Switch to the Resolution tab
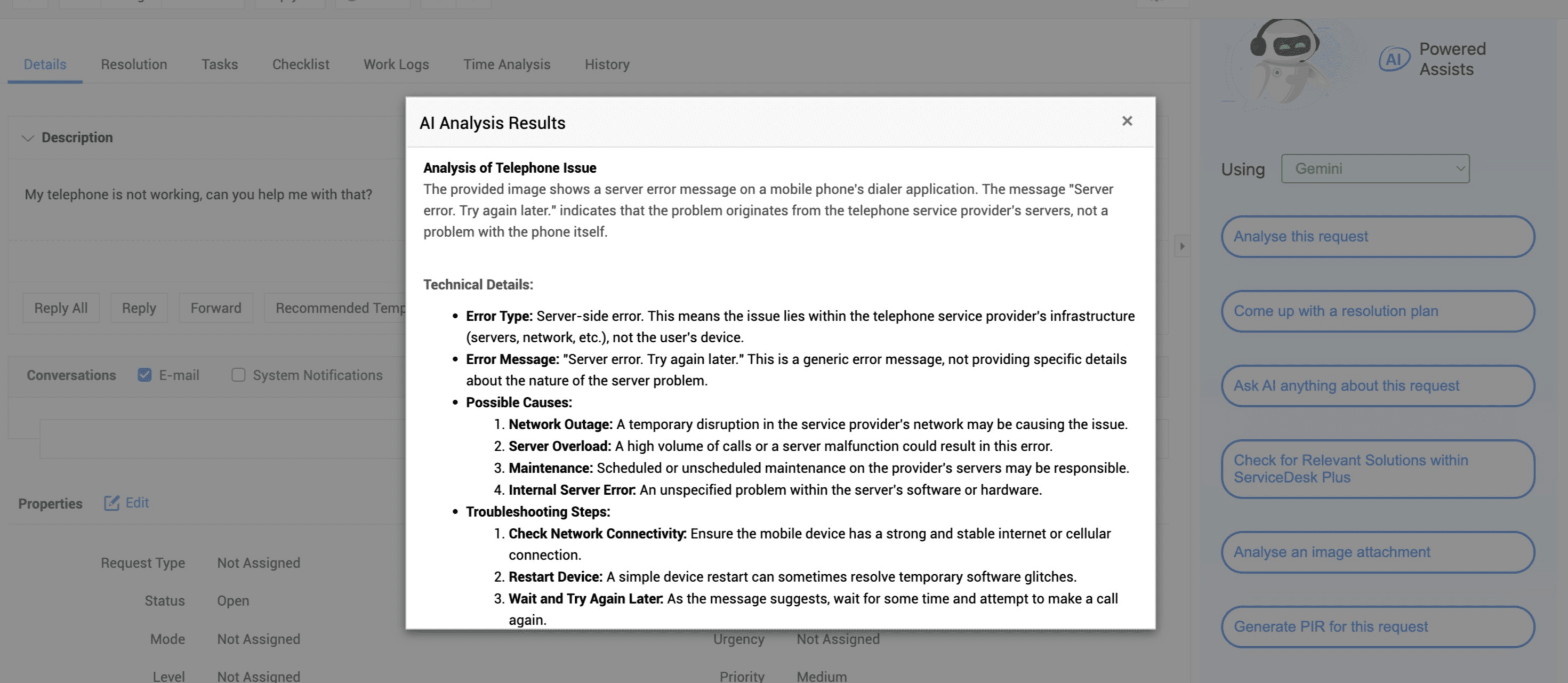1568x683 pixels. [x=134, y=65]
